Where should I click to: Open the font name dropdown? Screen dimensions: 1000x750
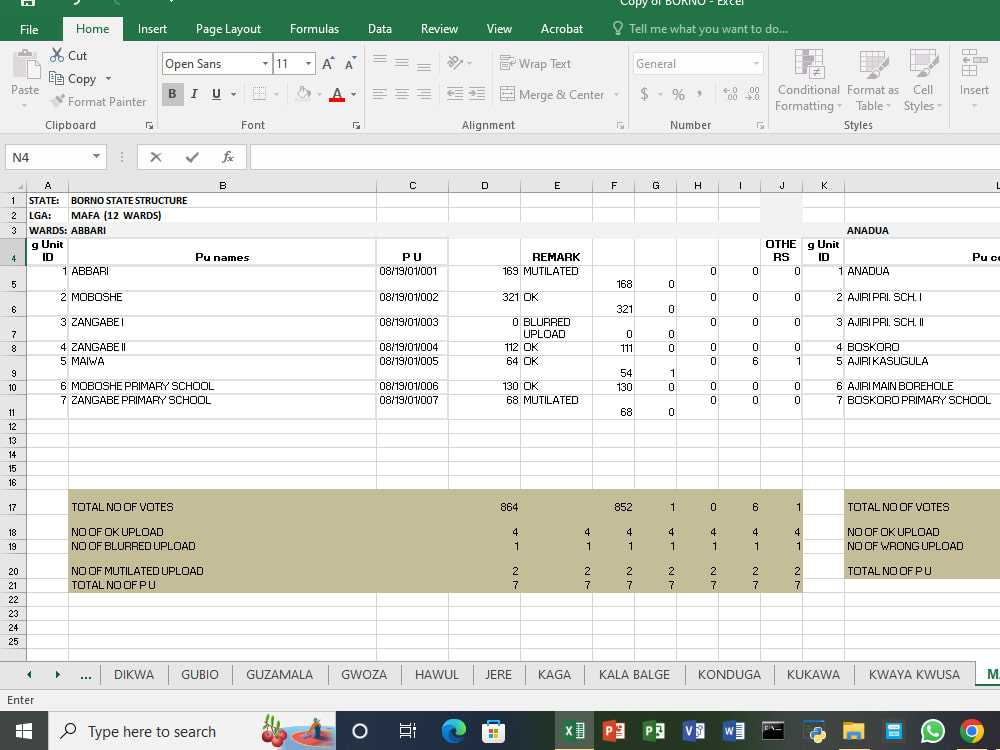265,64
